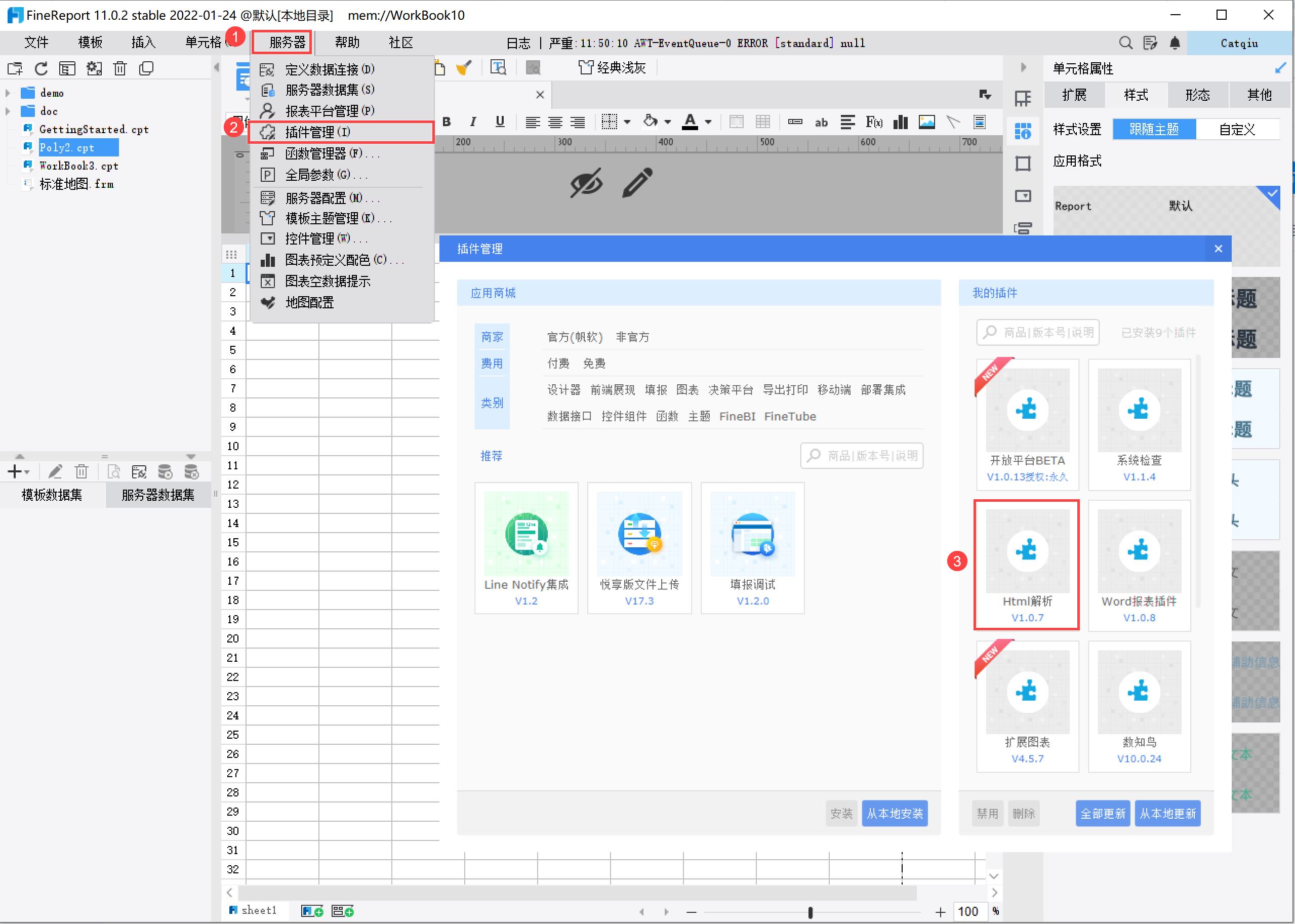1295x924 pixels.
Task: Open the Word报表插件 plugin card
Action: 1139,566
